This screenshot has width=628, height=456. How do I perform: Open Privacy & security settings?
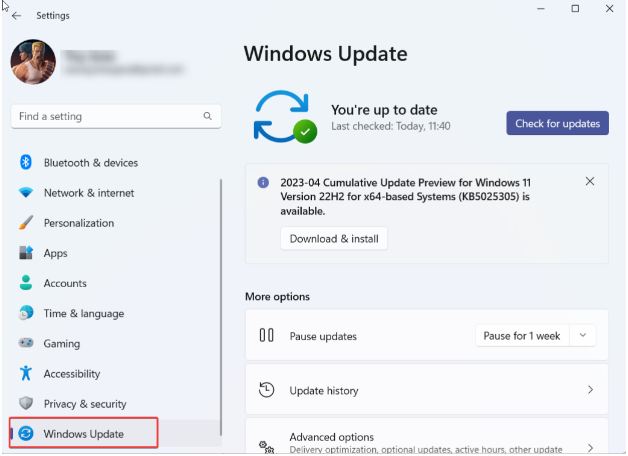(x=85, y=404)
